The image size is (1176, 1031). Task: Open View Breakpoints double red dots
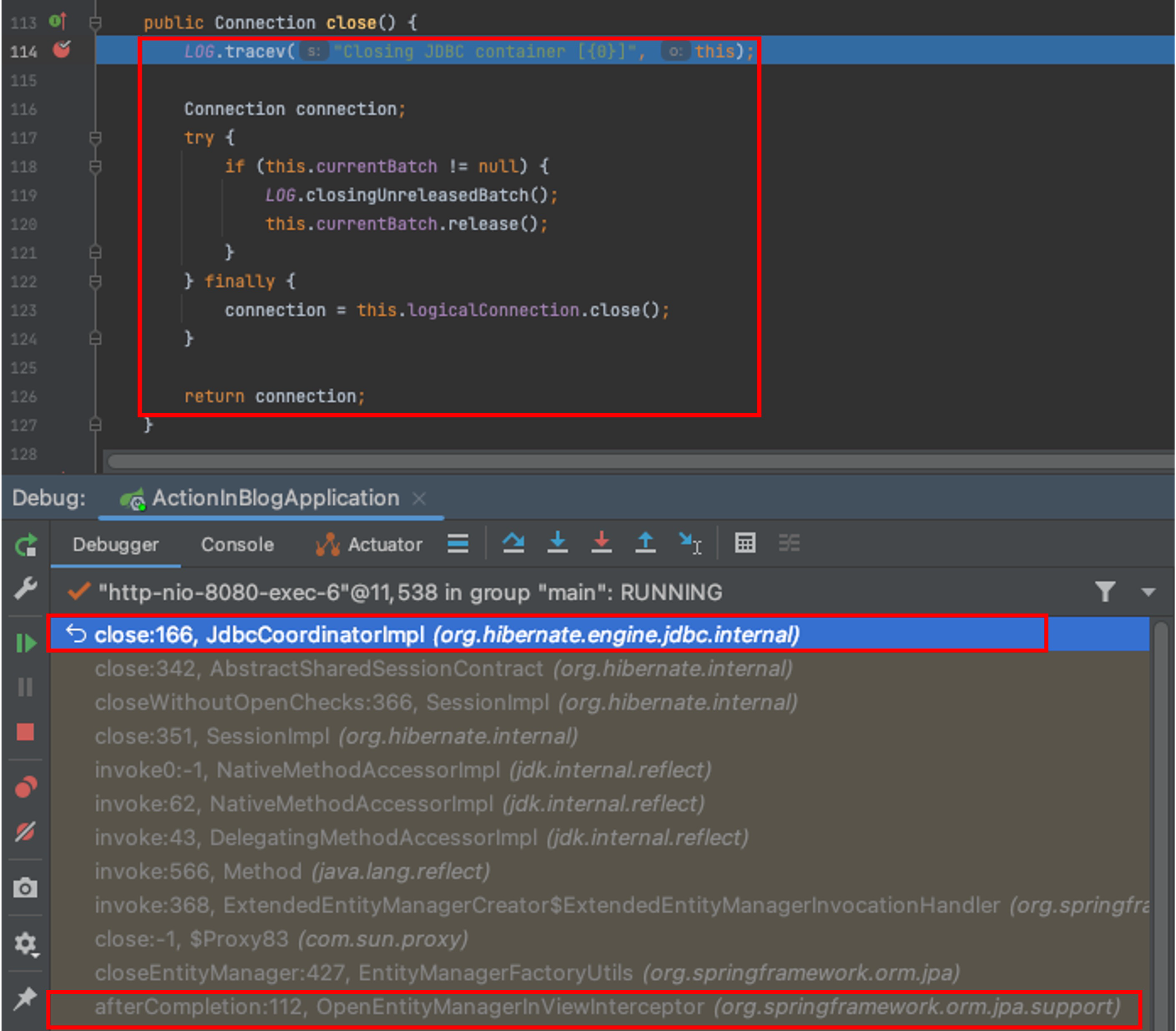point(25,786)
